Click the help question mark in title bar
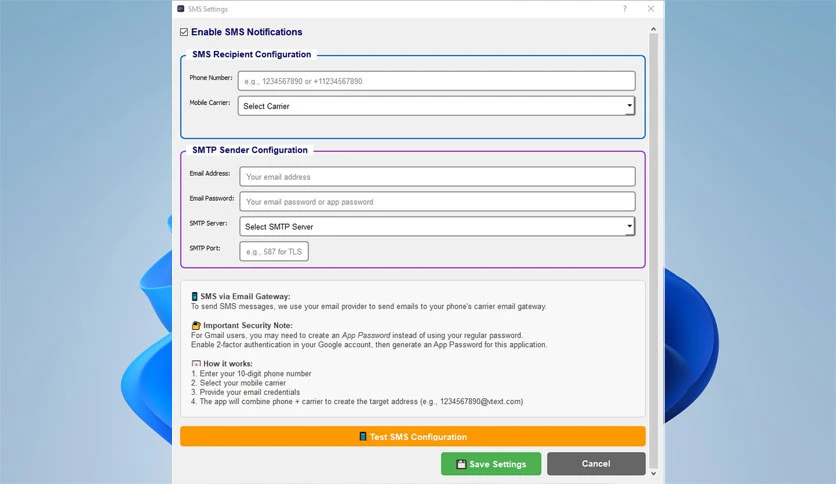This screenshot has width=836, height=484. point(624,9)
